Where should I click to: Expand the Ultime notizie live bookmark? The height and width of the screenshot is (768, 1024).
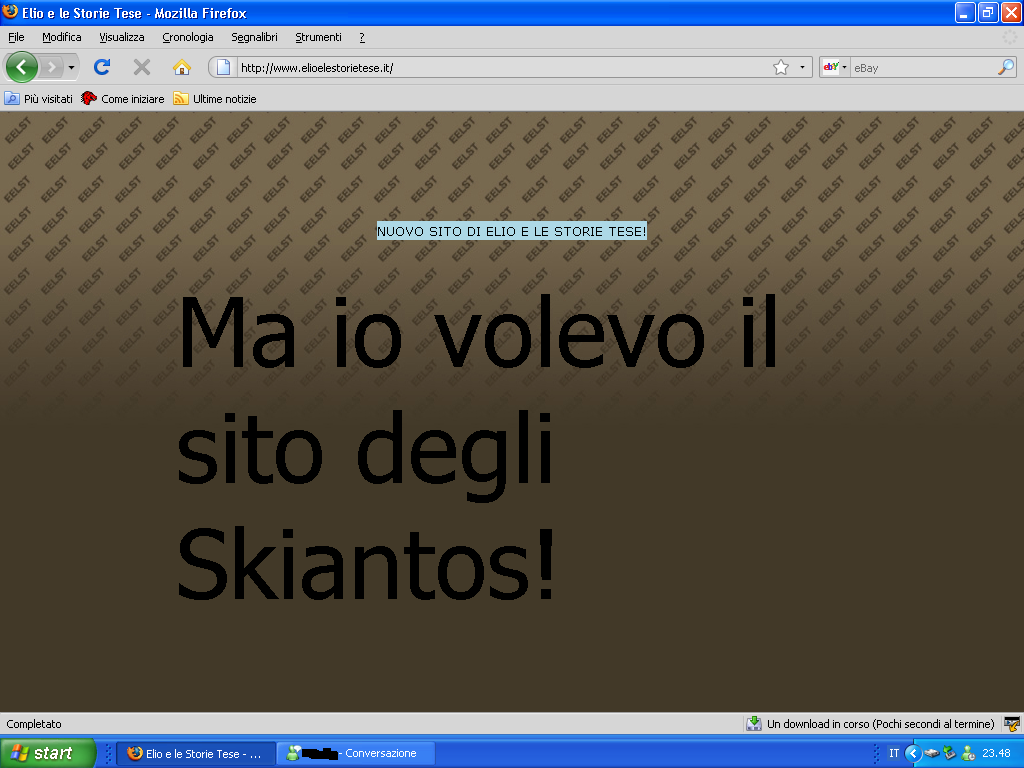click(x=215, y=99)
